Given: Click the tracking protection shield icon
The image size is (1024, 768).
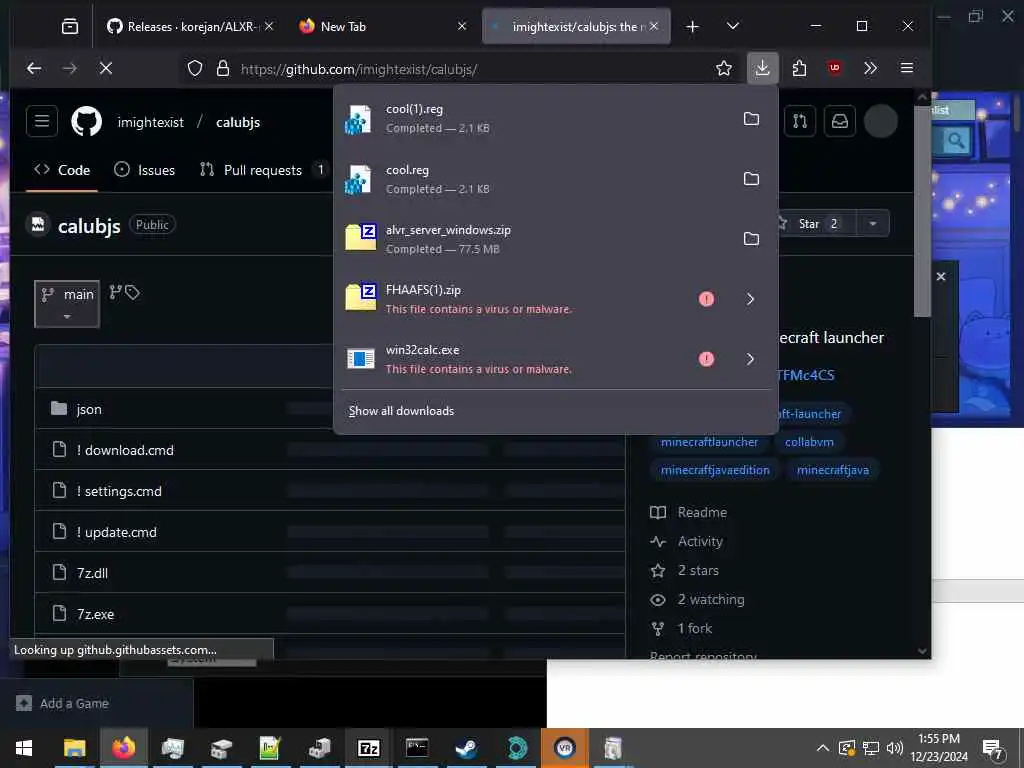Looking at the screenshot, I should (x=195, y=69).
